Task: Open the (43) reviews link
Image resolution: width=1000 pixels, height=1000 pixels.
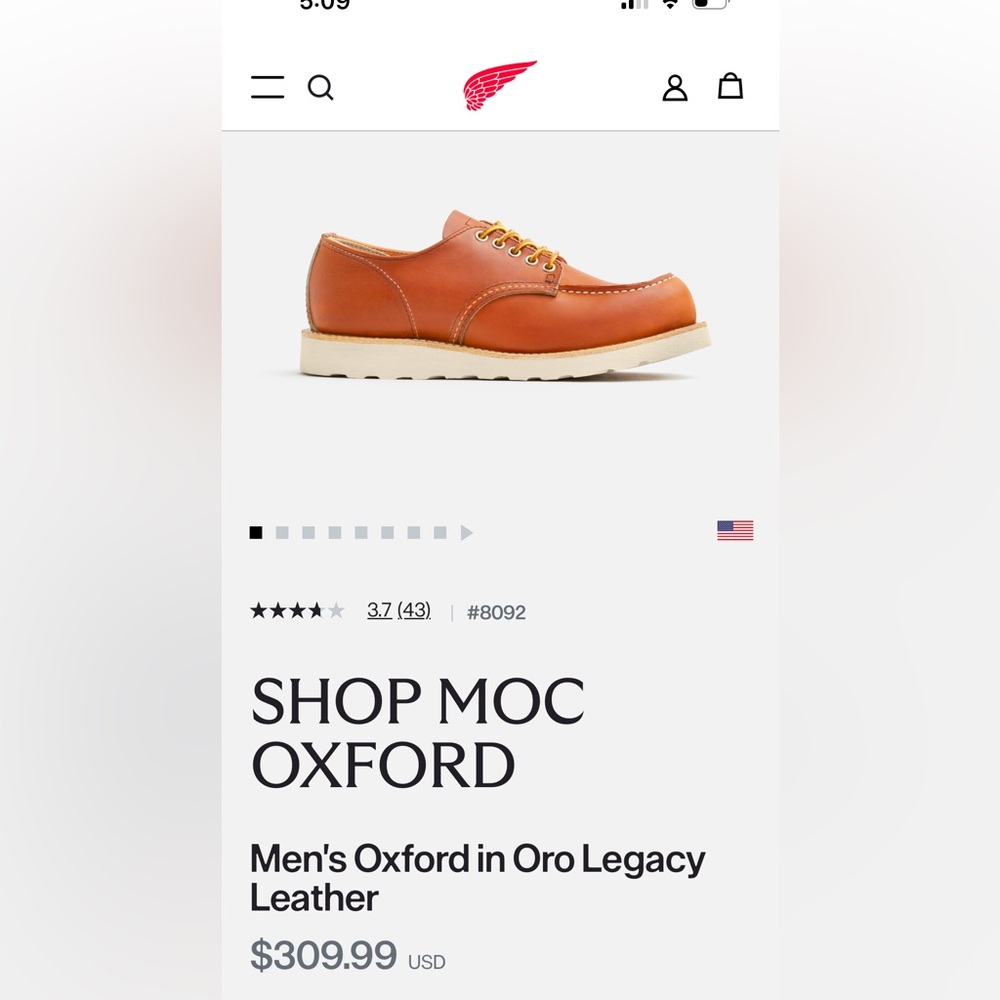Action: pos(413,611)
